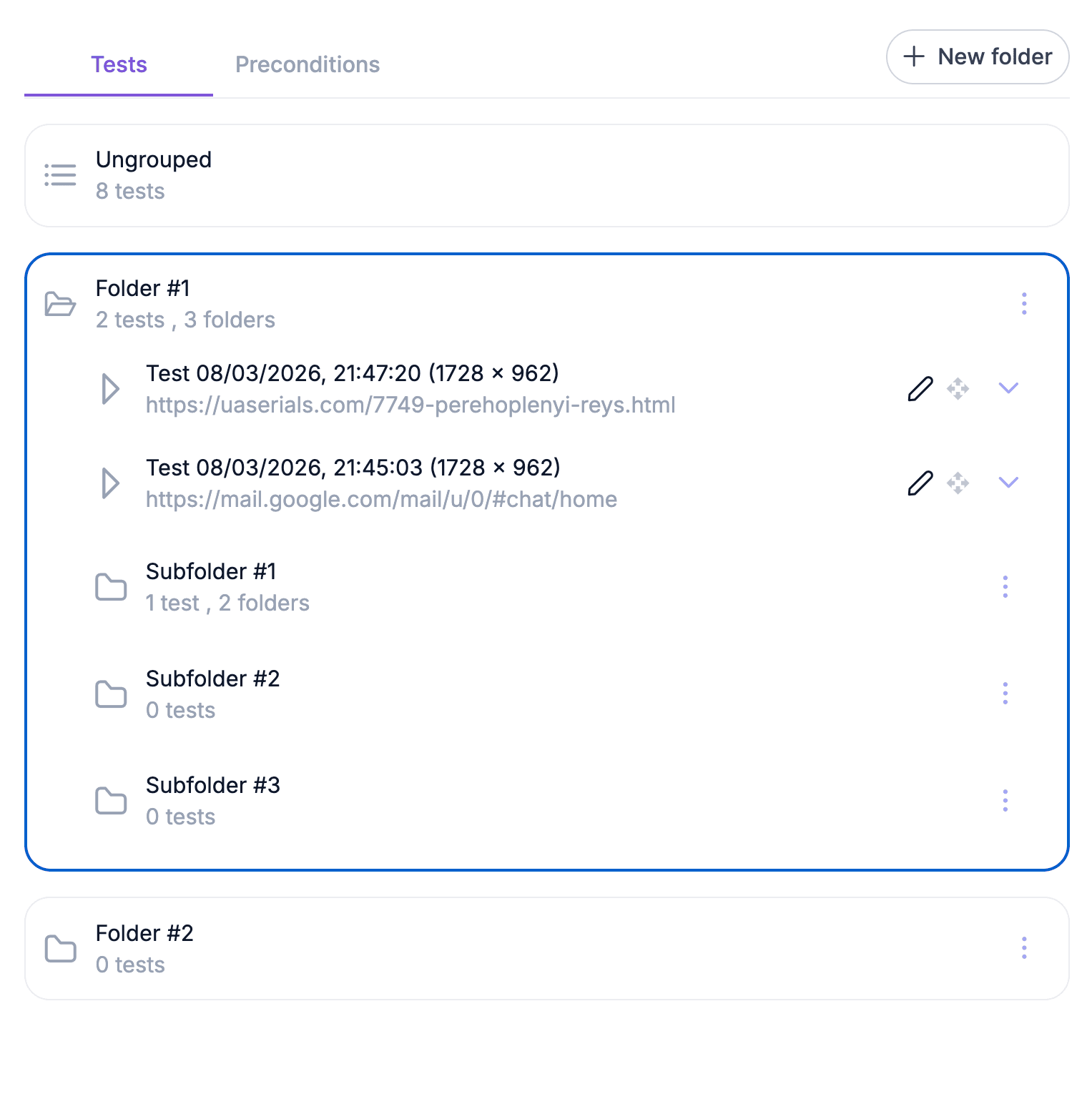
Task: Edit the uaserials test name
Action: click(919, 388)
